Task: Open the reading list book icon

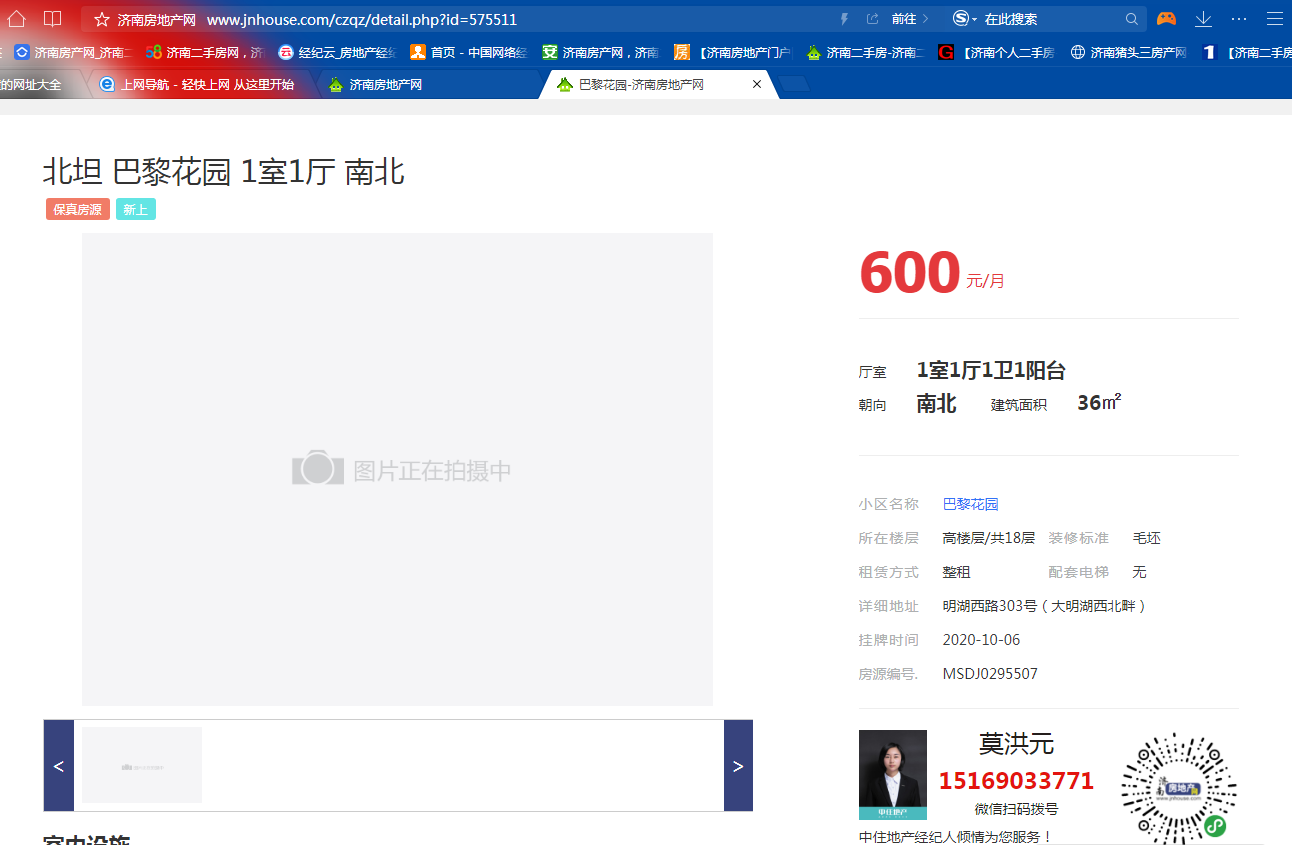Action: (x=52, y=19)
